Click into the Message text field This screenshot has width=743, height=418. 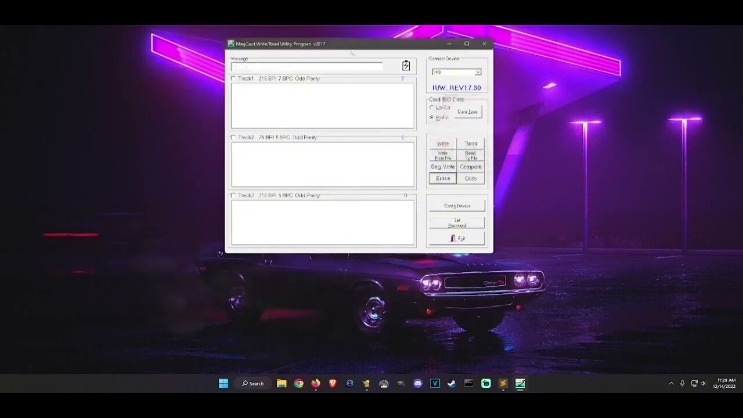pyautogui.click(x=307, y=66)
